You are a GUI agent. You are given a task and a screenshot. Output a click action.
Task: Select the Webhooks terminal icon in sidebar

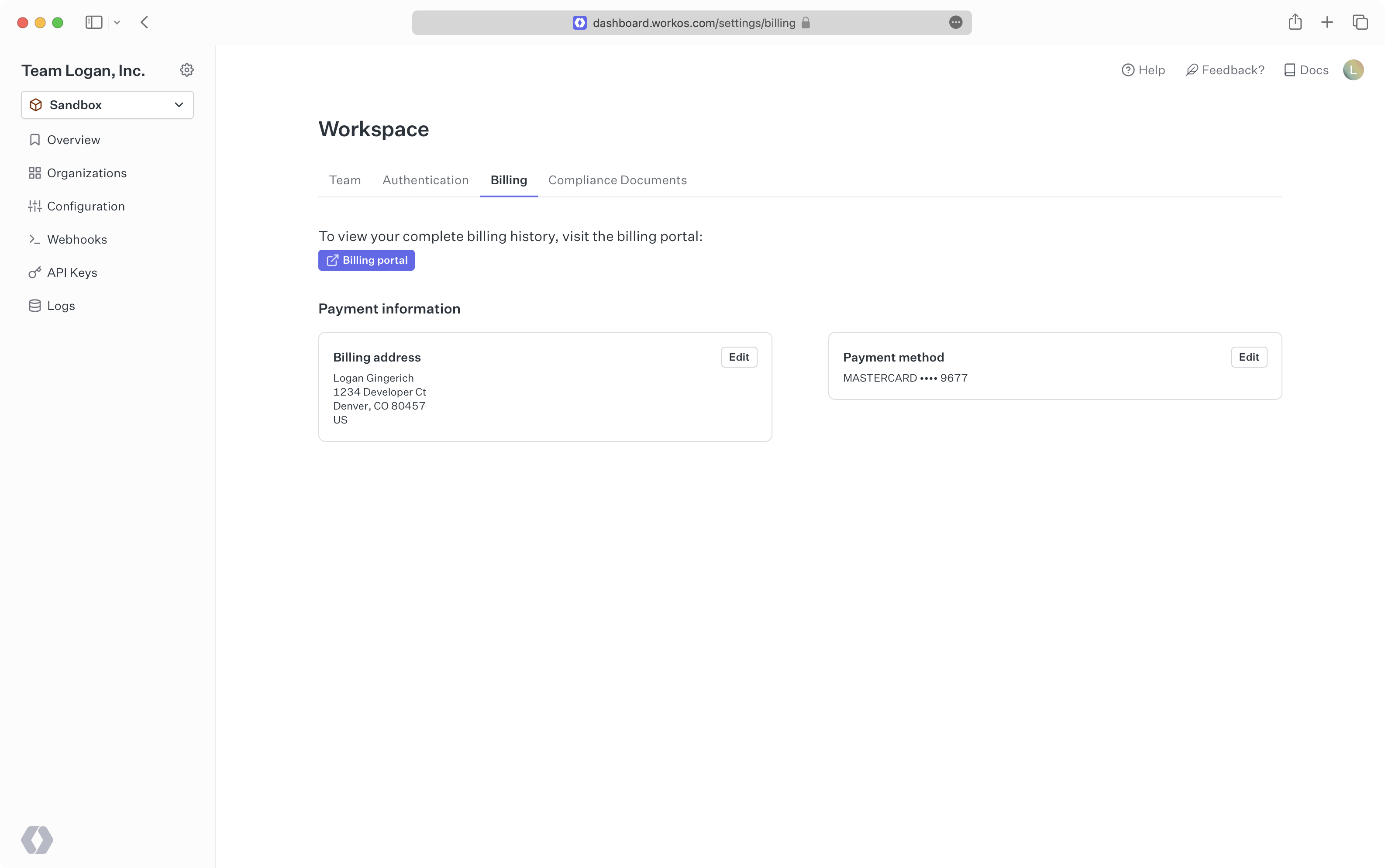tap(35, 239)
